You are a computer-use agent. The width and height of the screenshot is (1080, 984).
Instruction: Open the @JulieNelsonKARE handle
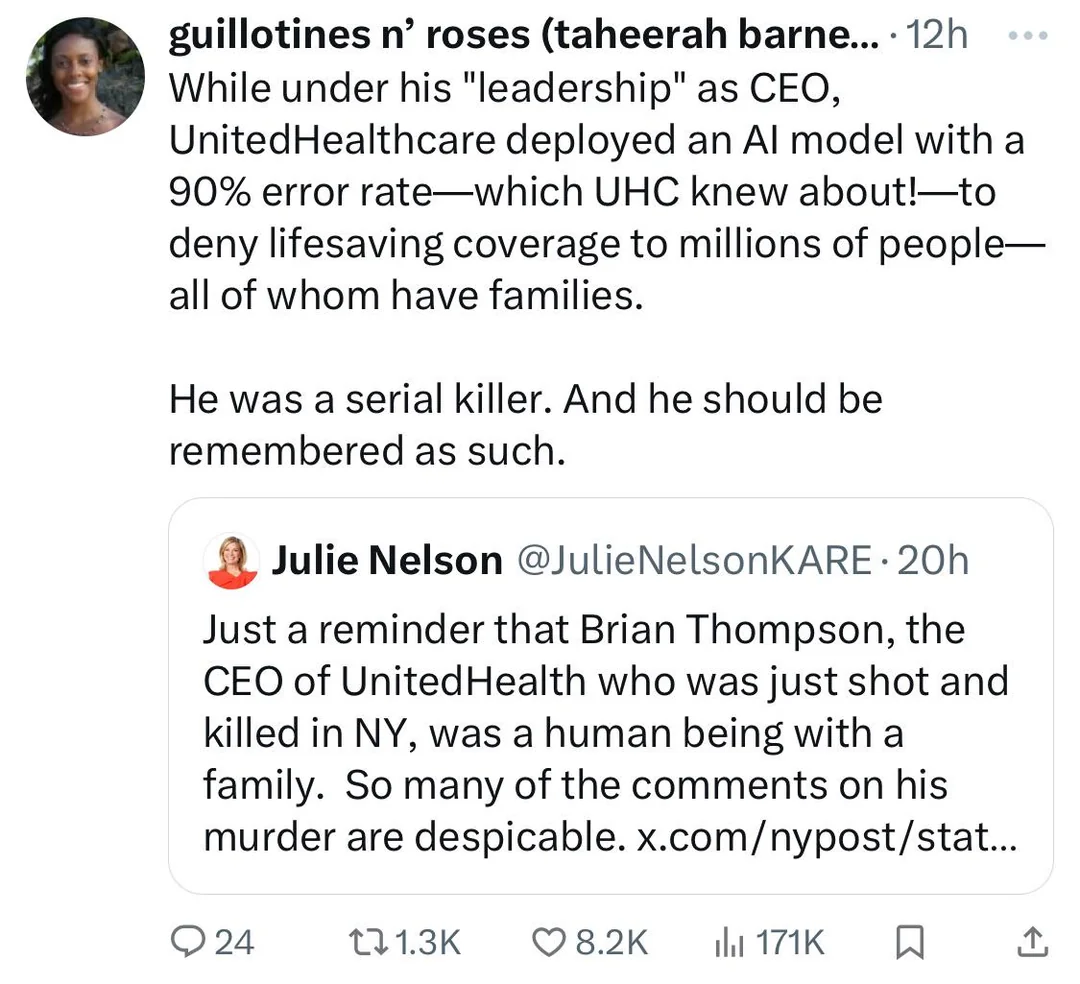[694, 560]
